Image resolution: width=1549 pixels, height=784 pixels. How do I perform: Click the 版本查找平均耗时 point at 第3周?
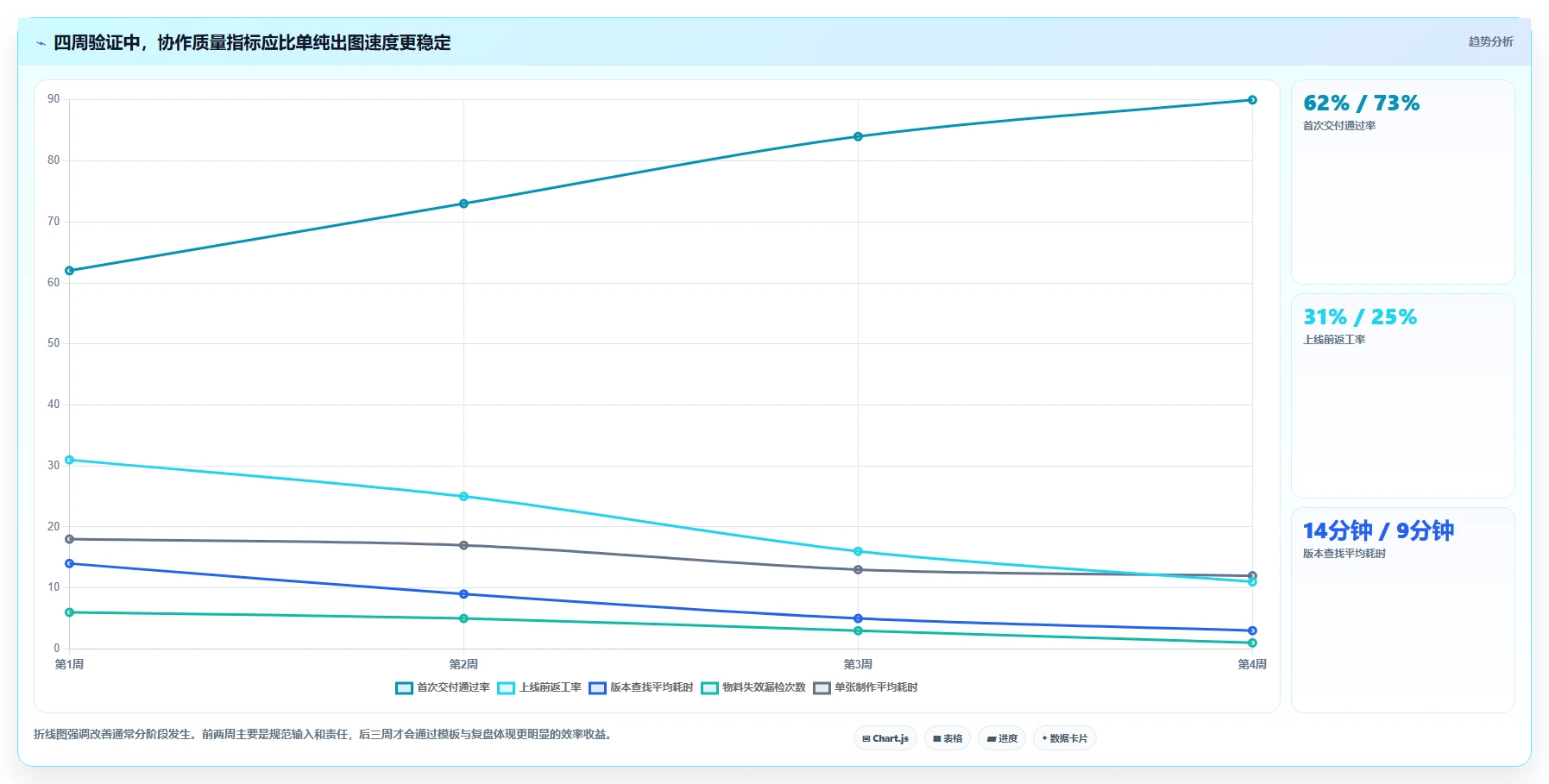pyautogui.click(x=858, y=618)
